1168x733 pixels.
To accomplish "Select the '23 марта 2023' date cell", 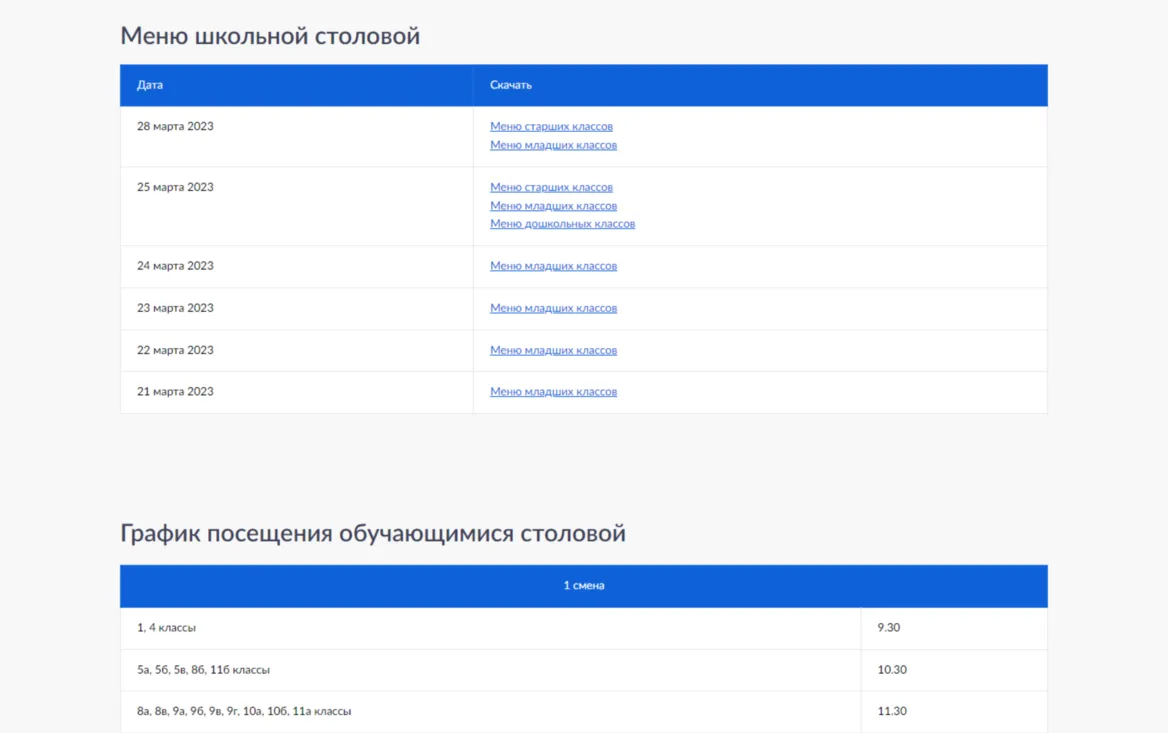I will click(296, 308).
